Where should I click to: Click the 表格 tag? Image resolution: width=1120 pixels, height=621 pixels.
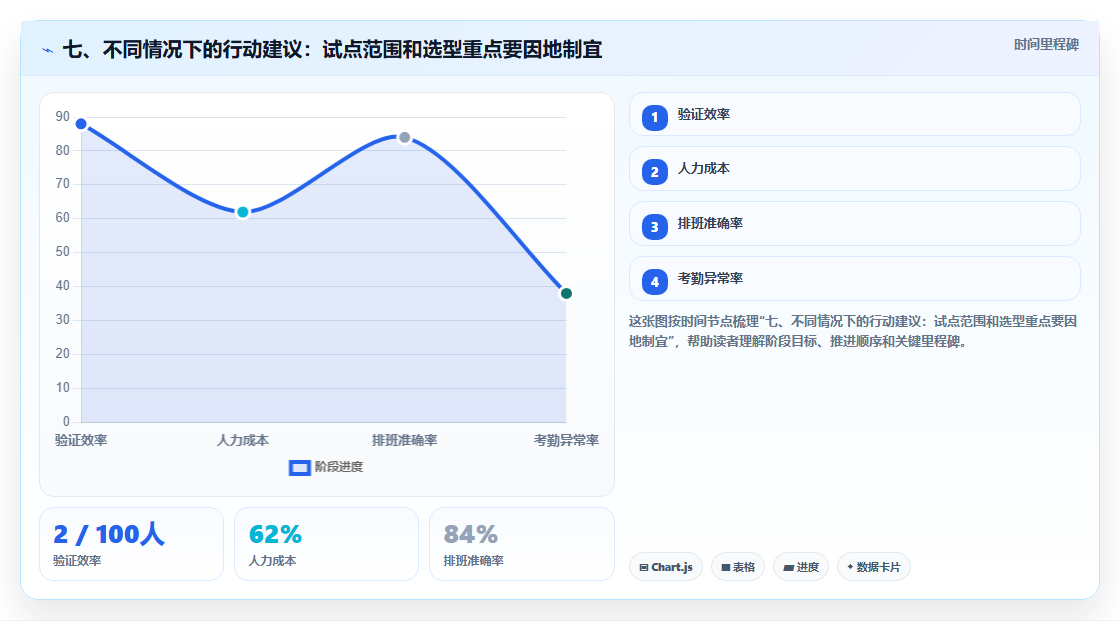click(738, 567)
